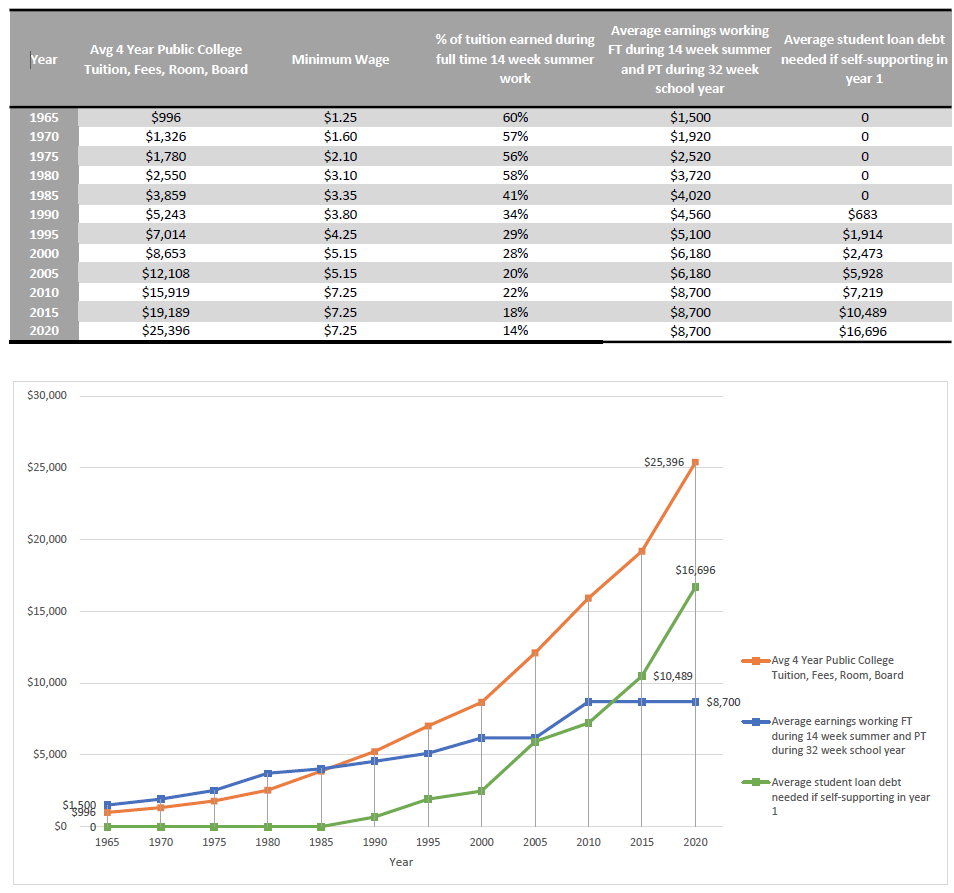
Task: Click the 14% tuition earned cell
Action: point(515,330)
